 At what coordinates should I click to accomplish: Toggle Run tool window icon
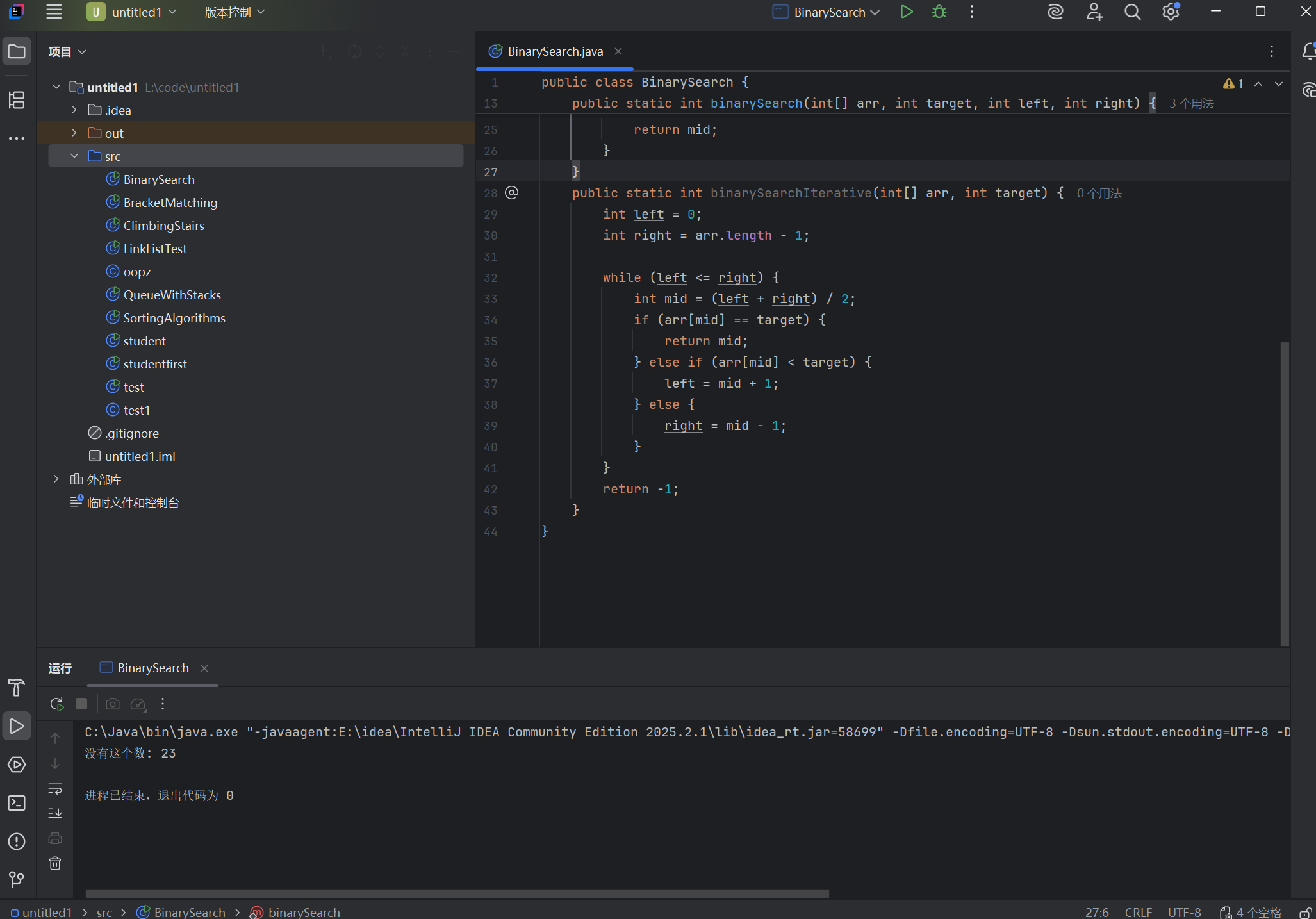click(17, 726)
